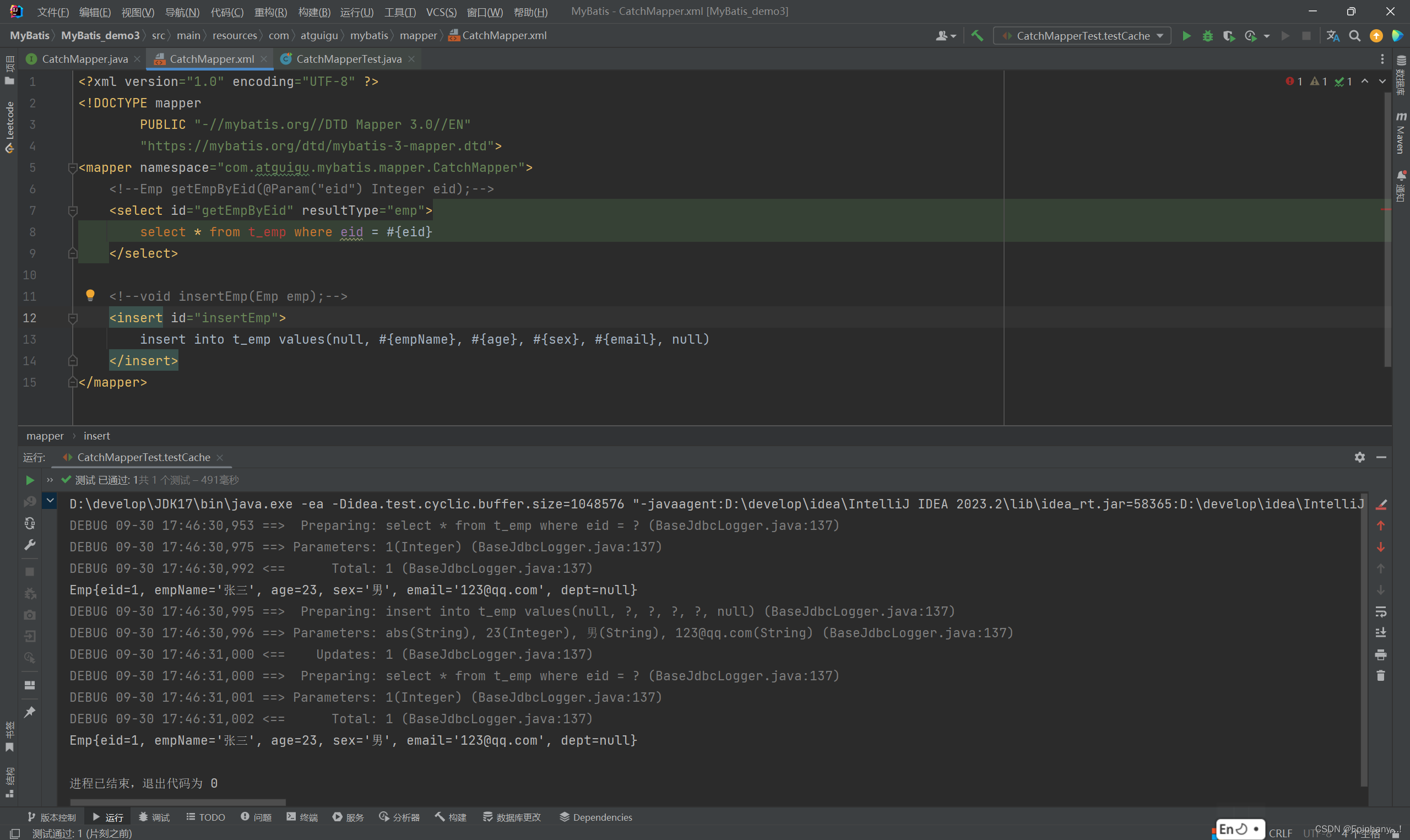Click the yellow intention lightbulb icon
This screenshot has height=840, width=1410.
click(x=90, y=295)
